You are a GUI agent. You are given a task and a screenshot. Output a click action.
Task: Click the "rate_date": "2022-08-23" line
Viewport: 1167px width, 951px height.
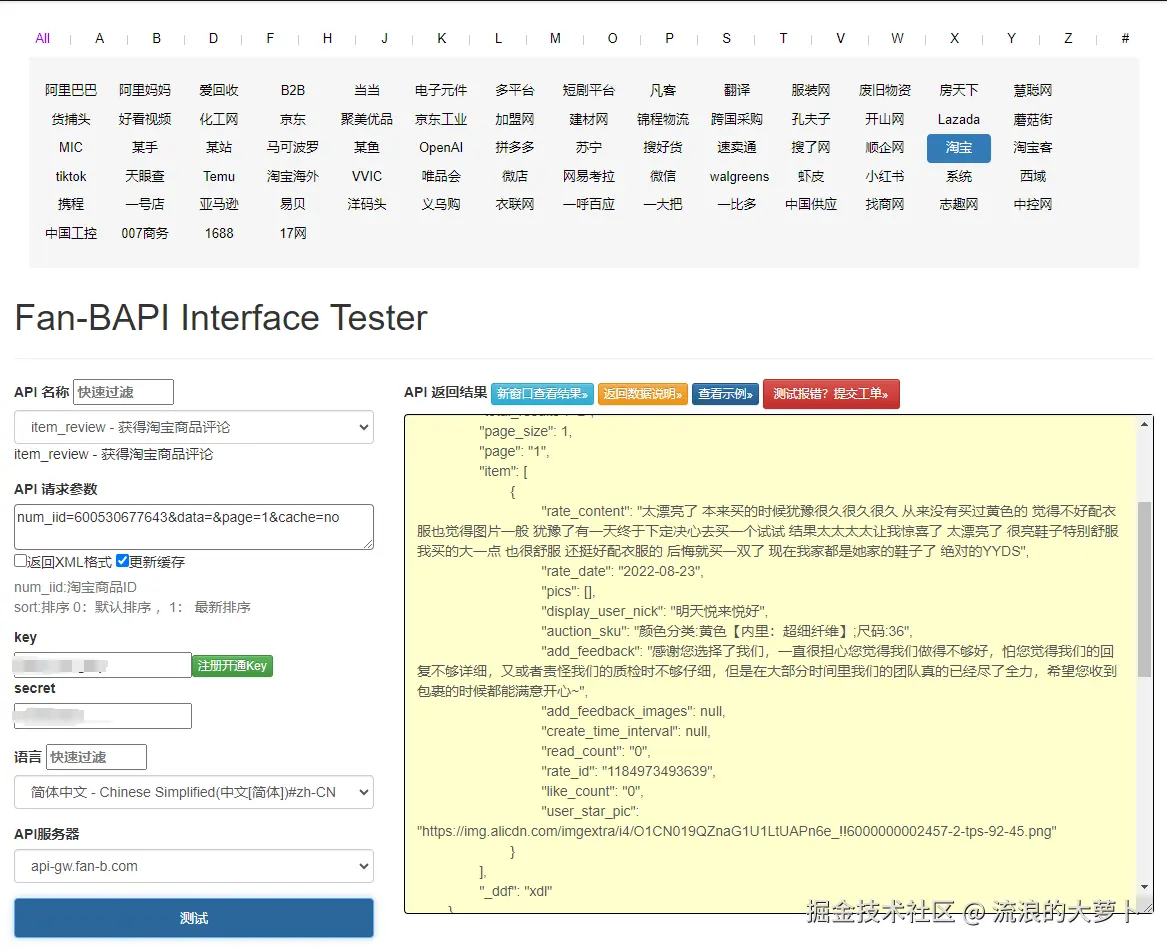coord(622,571)
